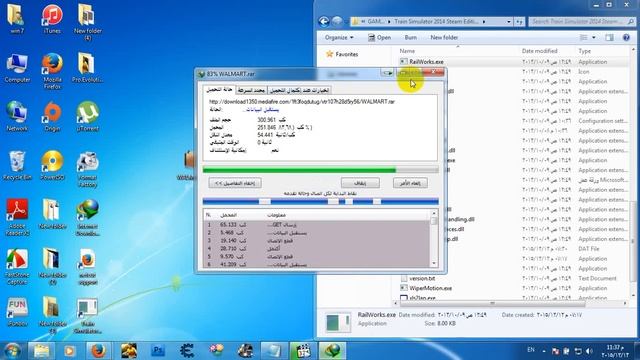
Task: Click Open in the Explorer toolbar
Action: [x=379, y=38]
